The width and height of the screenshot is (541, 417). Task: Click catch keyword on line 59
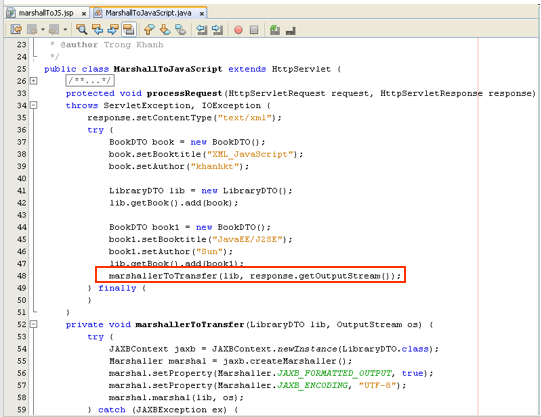(x=111, y=410)
